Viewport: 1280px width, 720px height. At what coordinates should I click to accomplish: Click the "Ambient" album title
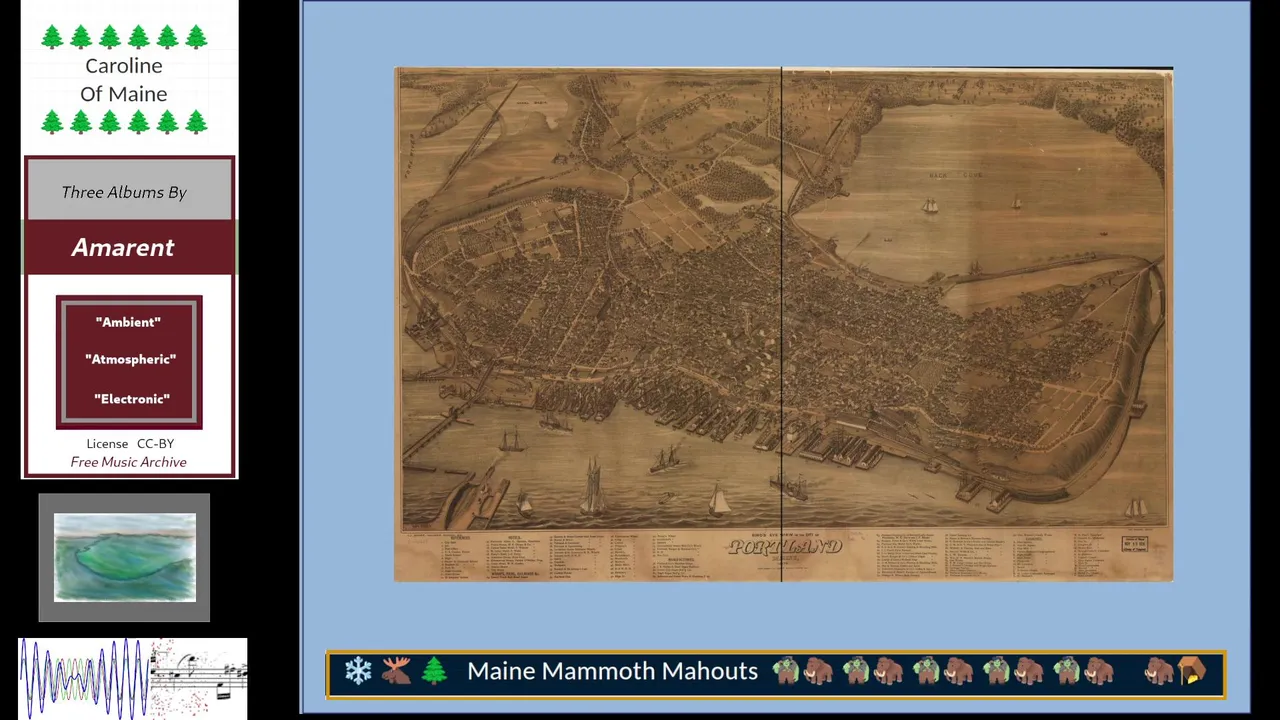tap(128, 322)
